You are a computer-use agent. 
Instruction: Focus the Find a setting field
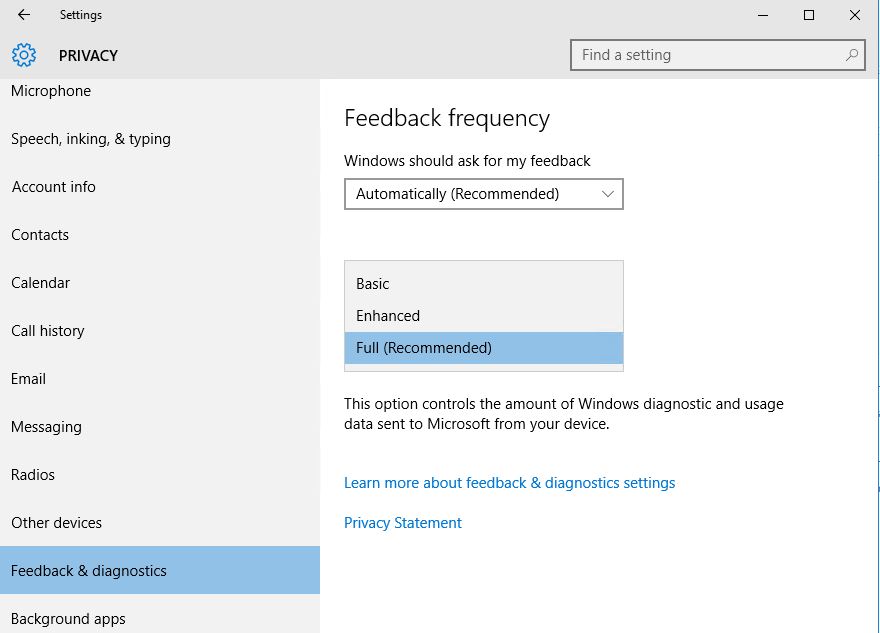point(717,55)
